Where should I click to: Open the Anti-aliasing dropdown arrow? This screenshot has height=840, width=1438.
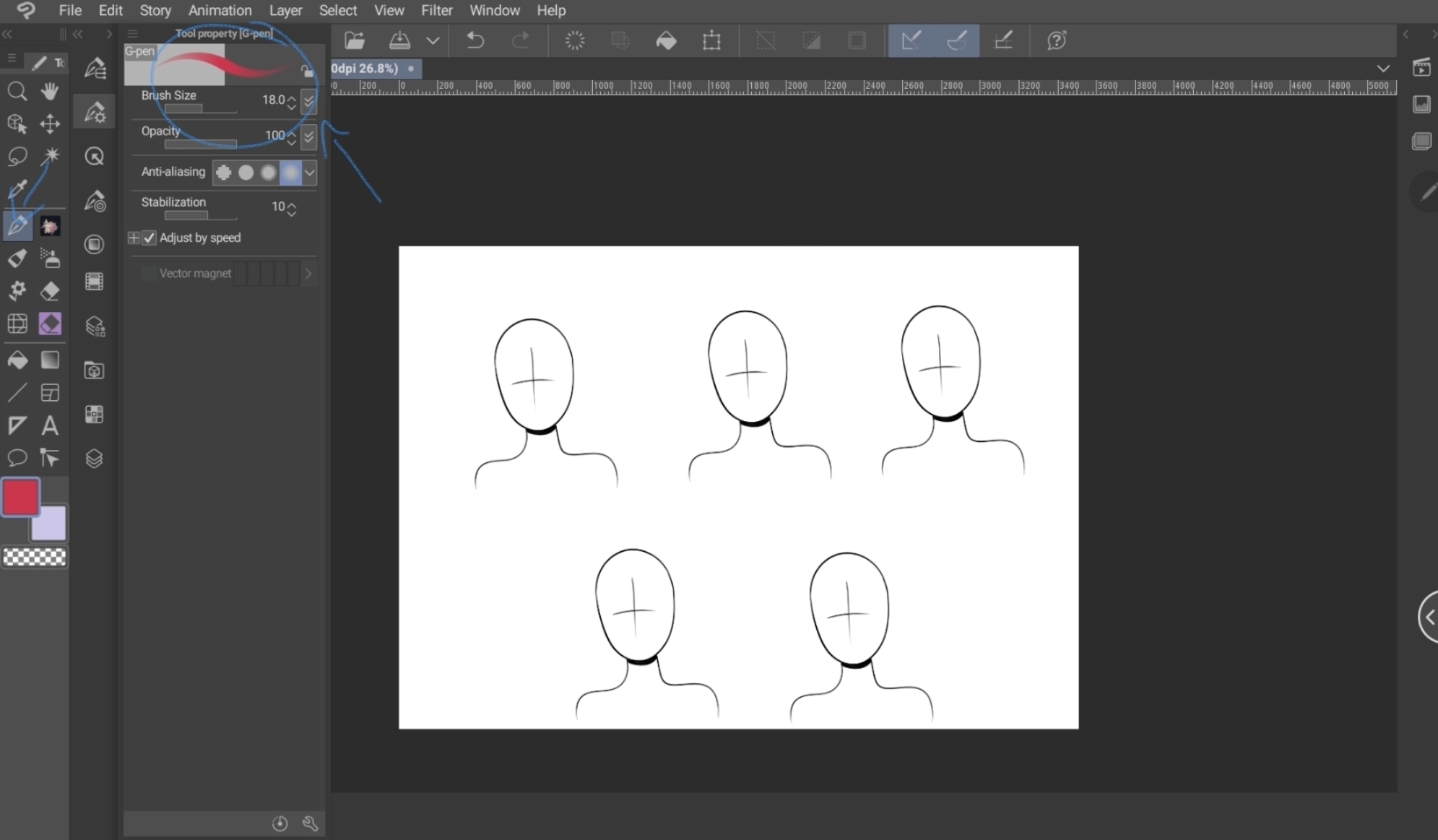coord(310,173)
